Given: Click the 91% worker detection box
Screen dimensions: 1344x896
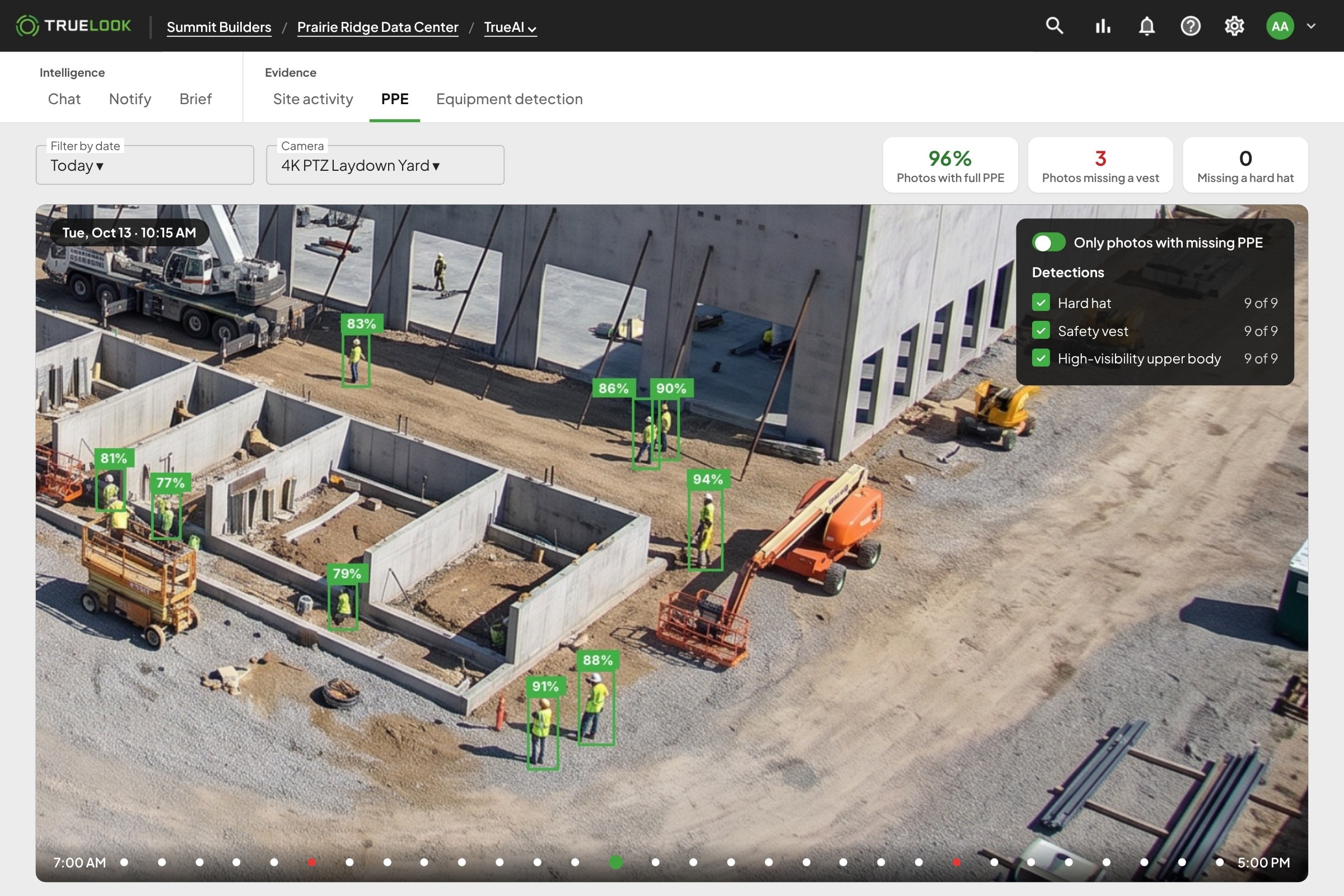Looking at the screenshot, I should 542,732.
